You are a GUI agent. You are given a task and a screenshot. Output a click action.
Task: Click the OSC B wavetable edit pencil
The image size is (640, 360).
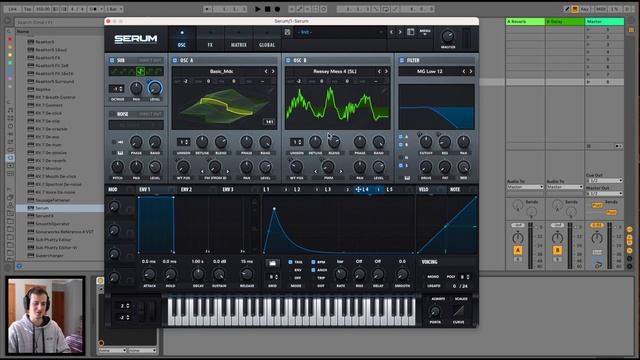(x=383, y=91)
